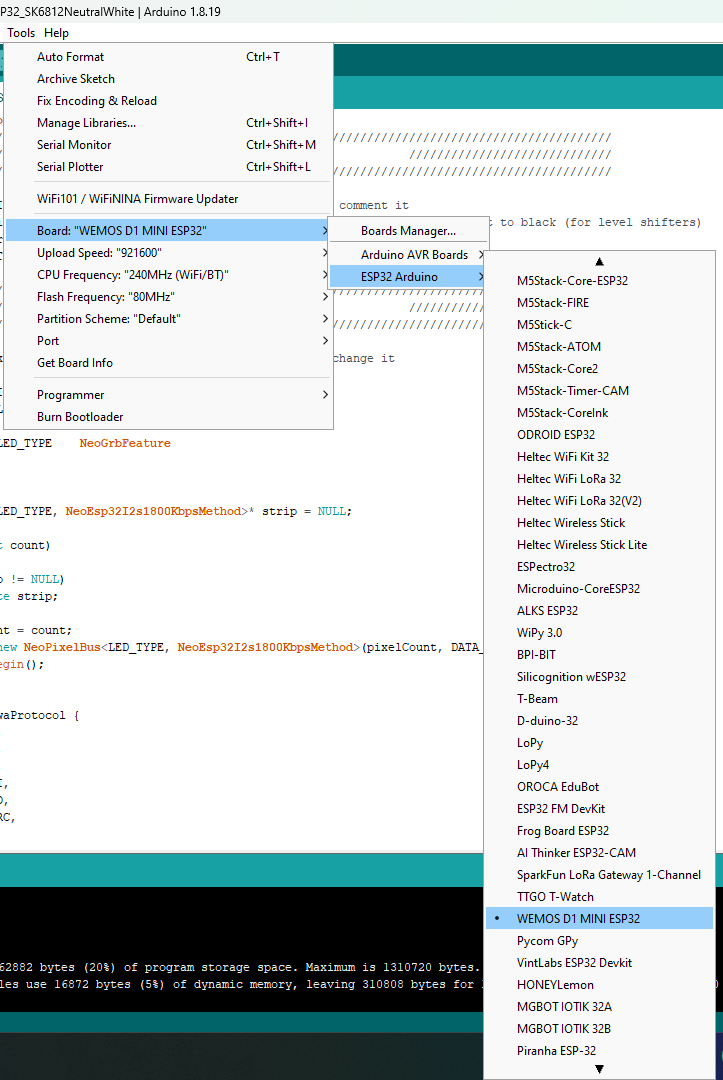Screen dimensions: 723x1080
Task: Pick the ESPectro32 board
Action: coord(599,566)
